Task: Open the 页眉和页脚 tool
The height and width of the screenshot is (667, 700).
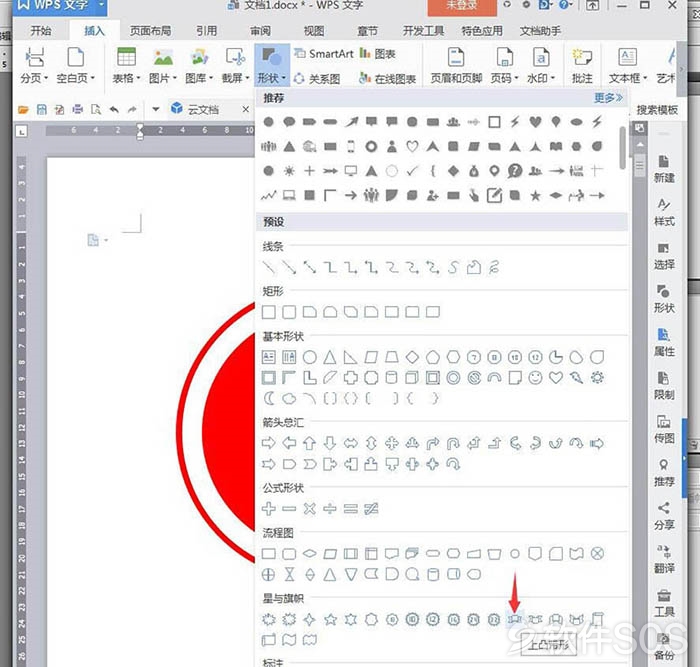Action: 456,66
